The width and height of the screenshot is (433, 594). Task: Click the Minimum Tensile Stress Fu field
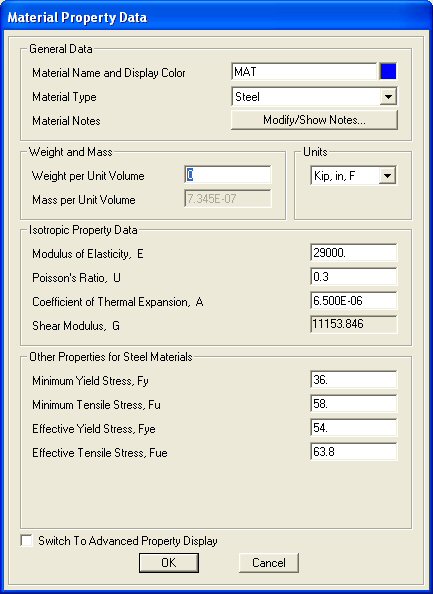coord(353,404)
